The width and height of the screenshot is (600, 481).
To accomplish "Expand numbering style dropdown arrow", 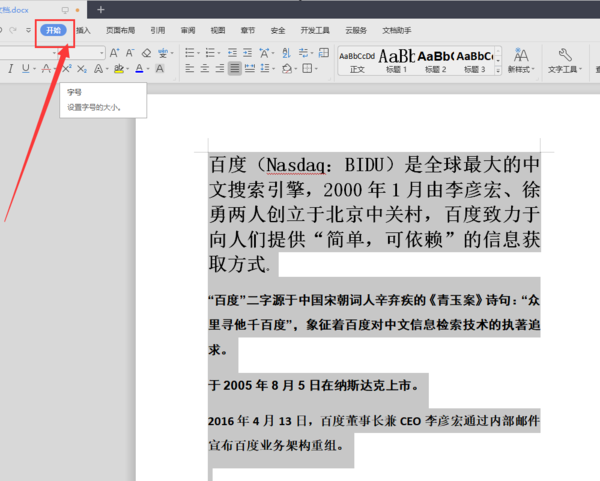I will [x=219, y=53].
